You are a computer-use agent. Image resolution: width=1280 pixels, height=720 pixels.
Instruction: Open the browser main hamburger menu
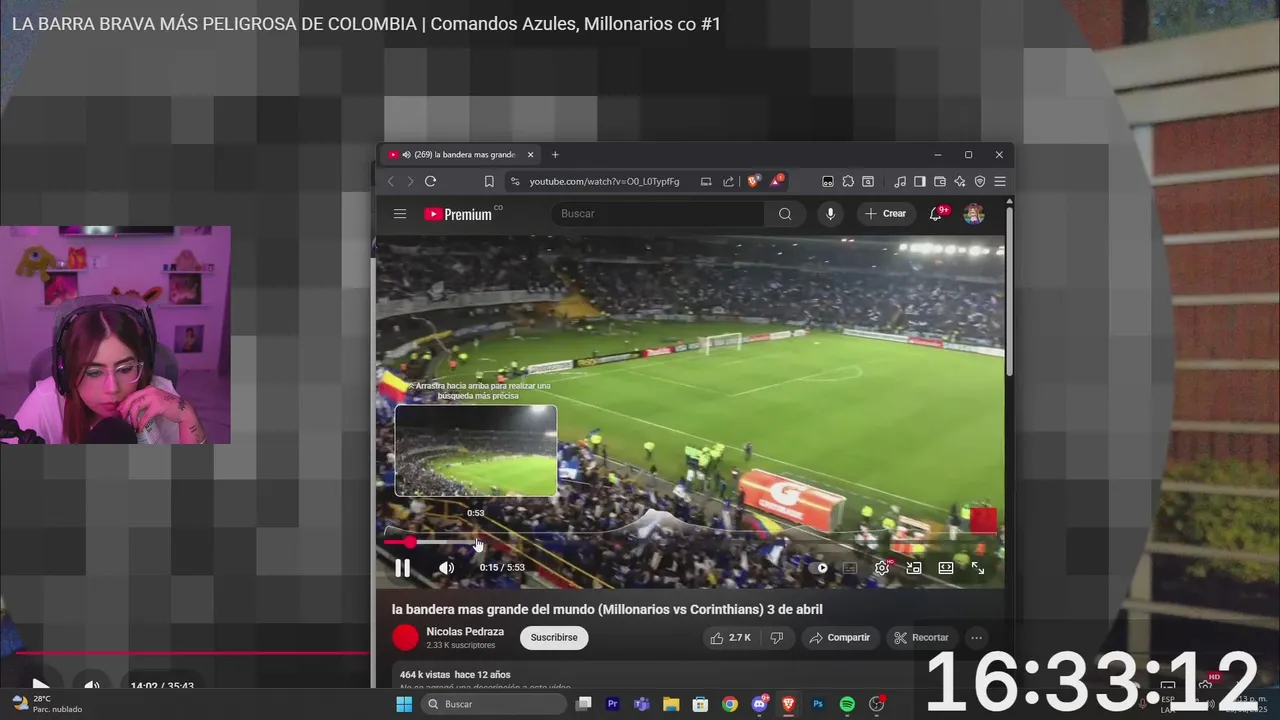1000,181
